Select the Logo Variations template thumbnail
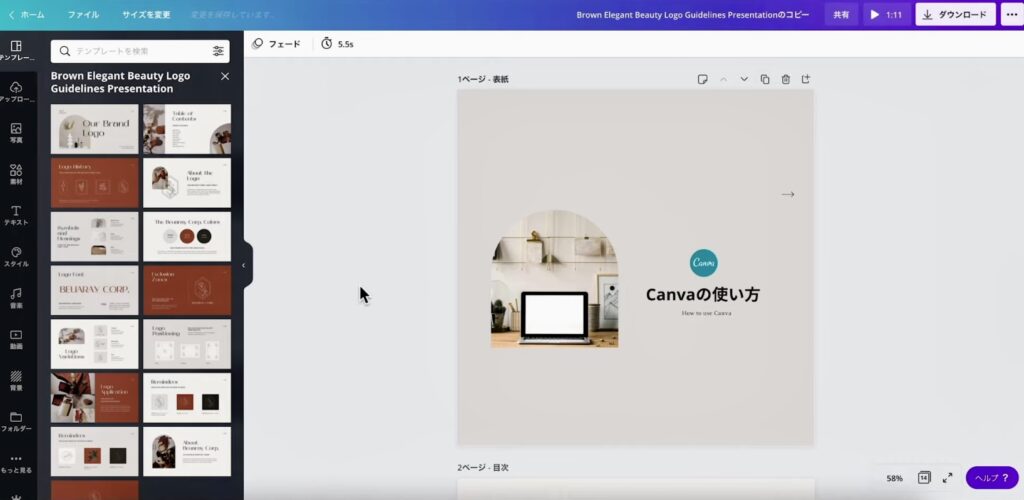Image resolution: width=1024 pixels, height=500 pixels. (95, 344)
